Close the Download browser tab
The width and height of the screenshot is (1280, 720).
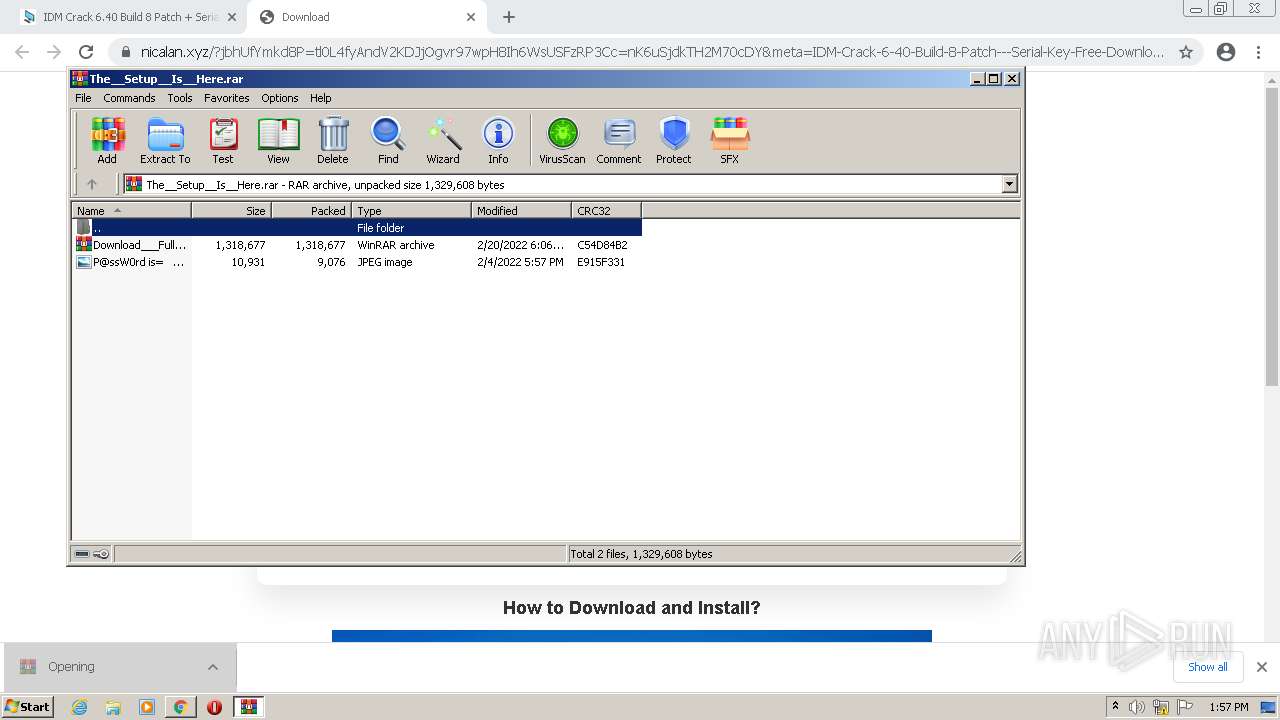[x=471, y=17]
